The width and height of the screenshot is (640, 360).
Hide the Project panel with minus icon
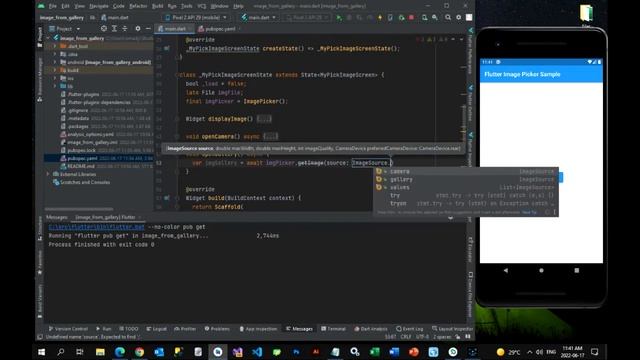click(148, 29)
